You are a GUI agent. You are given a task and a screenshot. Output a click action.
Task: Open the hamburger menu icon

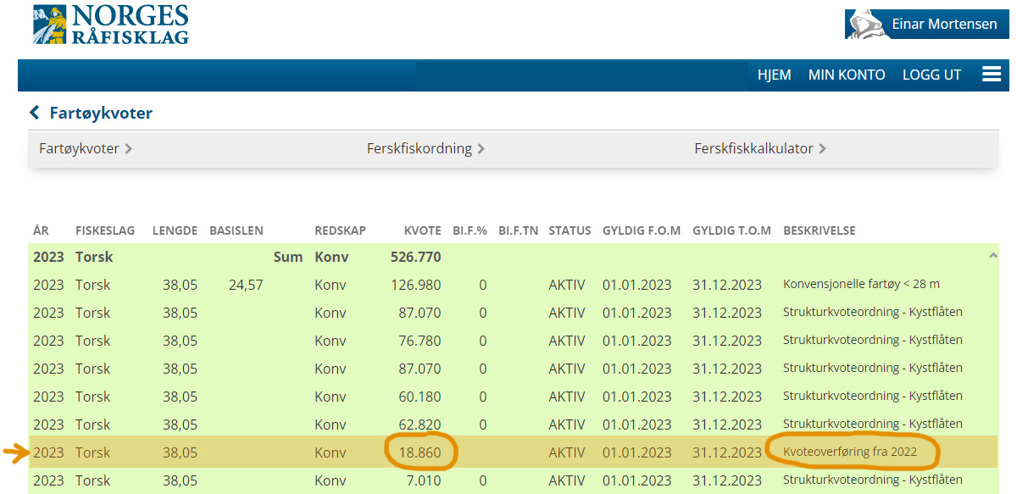[x=991, y=75]
